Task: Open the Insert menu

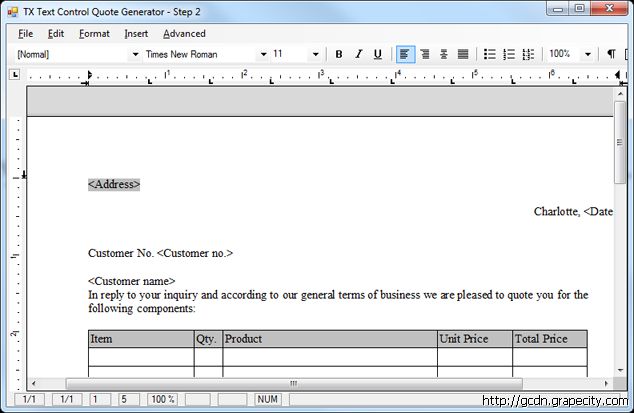Action: [x=136, y=33]
